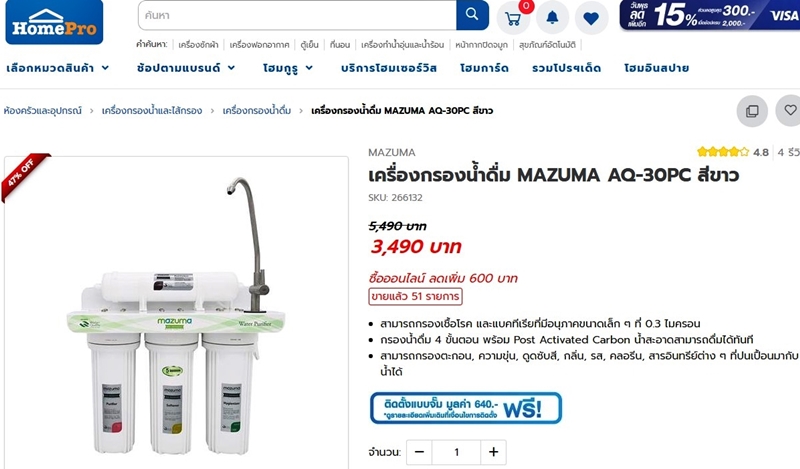Open รวมโปรฯเด็ด promotions menu

(x=566, y=68)
